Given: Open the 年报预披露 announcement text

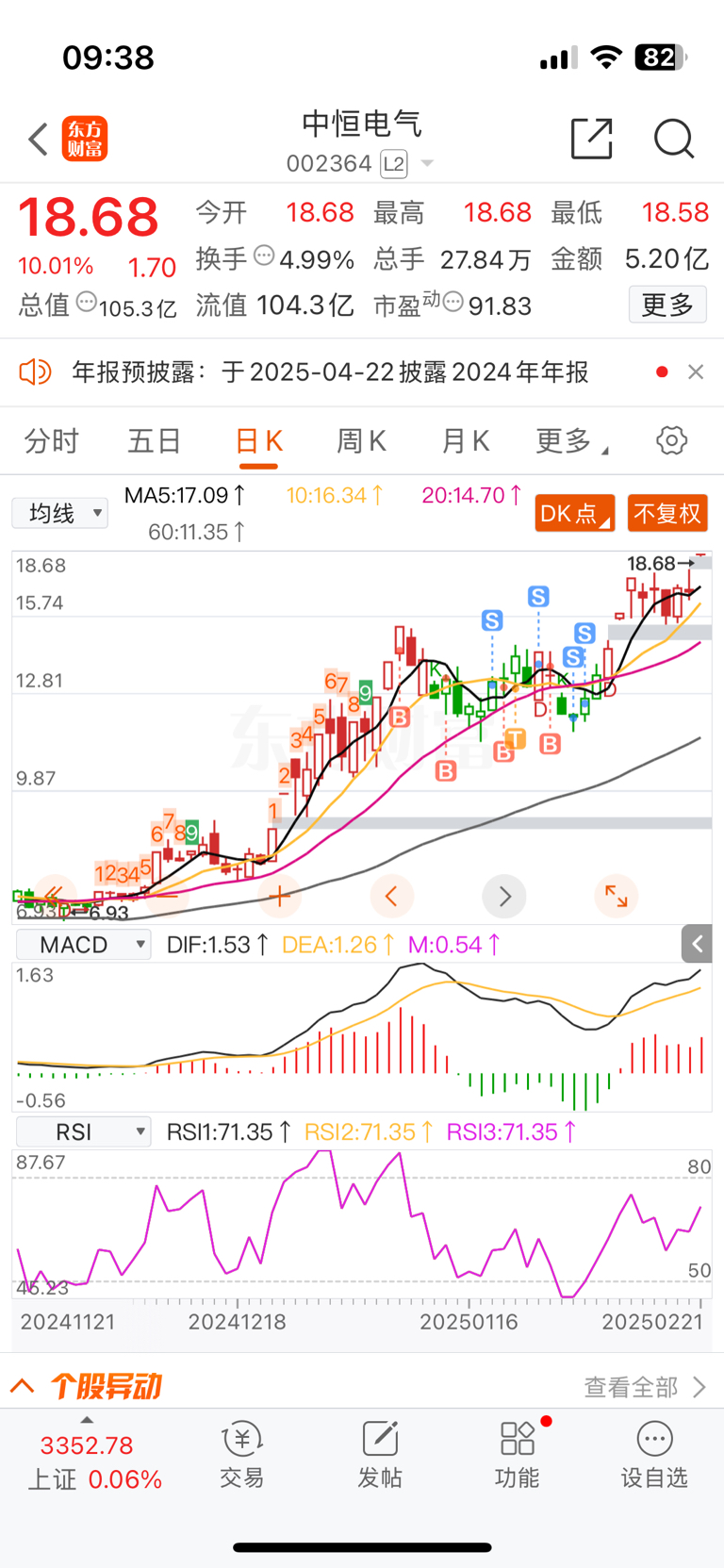Looking at the screenshot, I should [331, 372].
